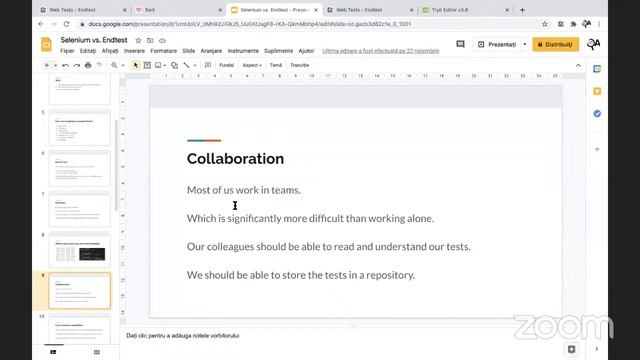Switch to filmstrip view icon
The width and height of the screenshot is (640, 360).
pos(53,352)
